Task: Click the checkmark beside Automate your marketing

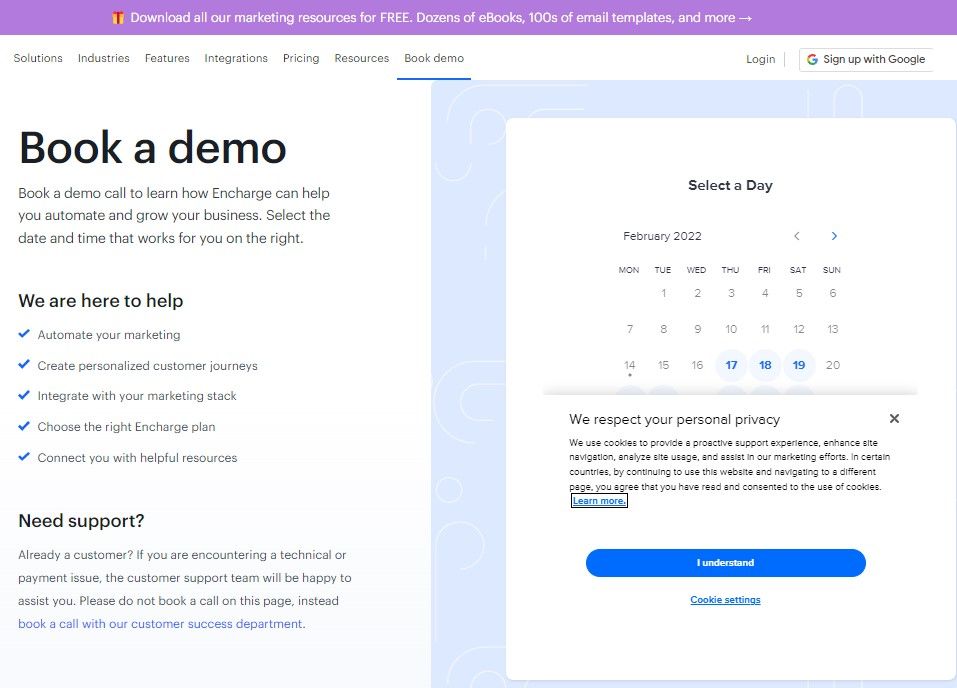Action: 24,333
